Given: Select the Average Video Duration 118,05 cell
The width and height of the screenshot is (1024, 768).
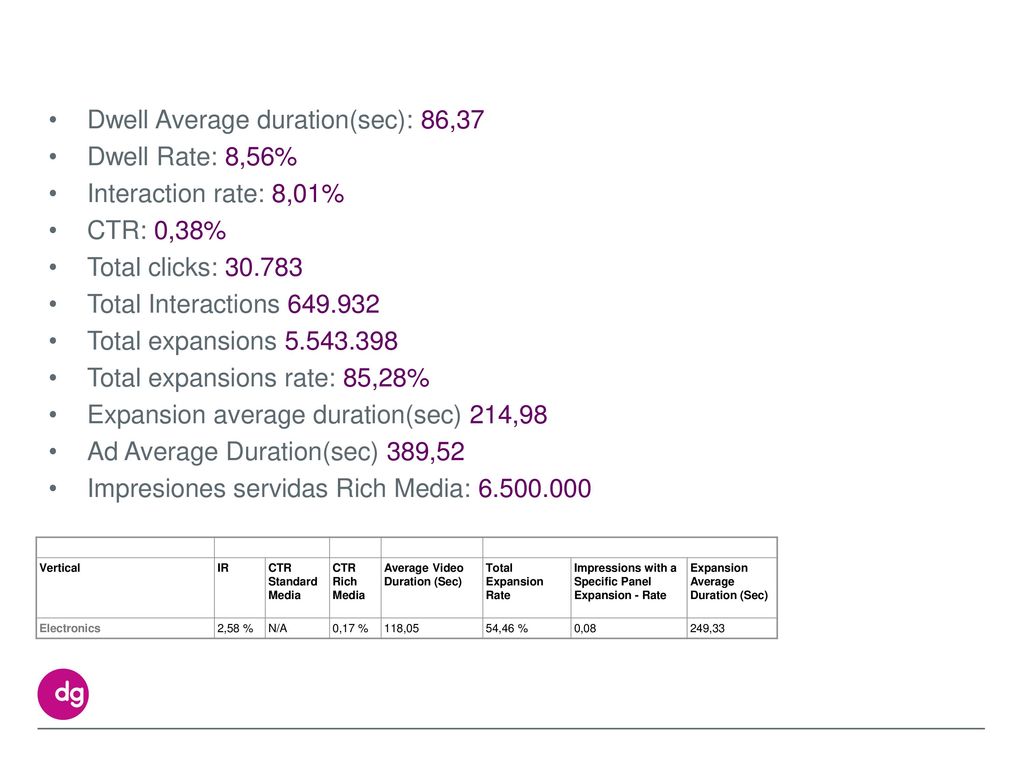Looking at the screenshot, I should tap(432, 628).
